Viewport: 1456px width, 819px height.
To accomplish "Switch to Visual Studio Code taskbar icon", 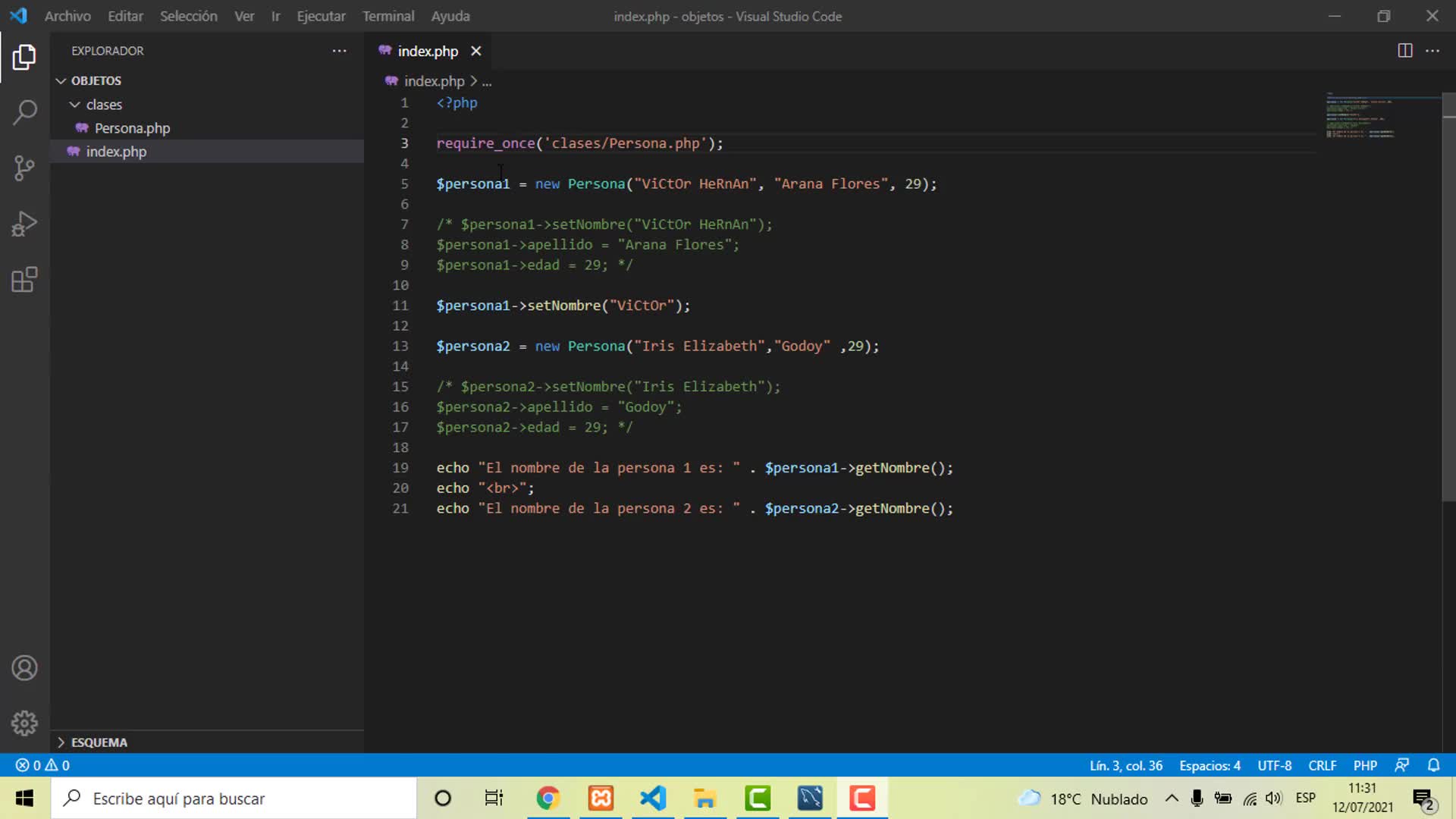I will pos(653,798).
